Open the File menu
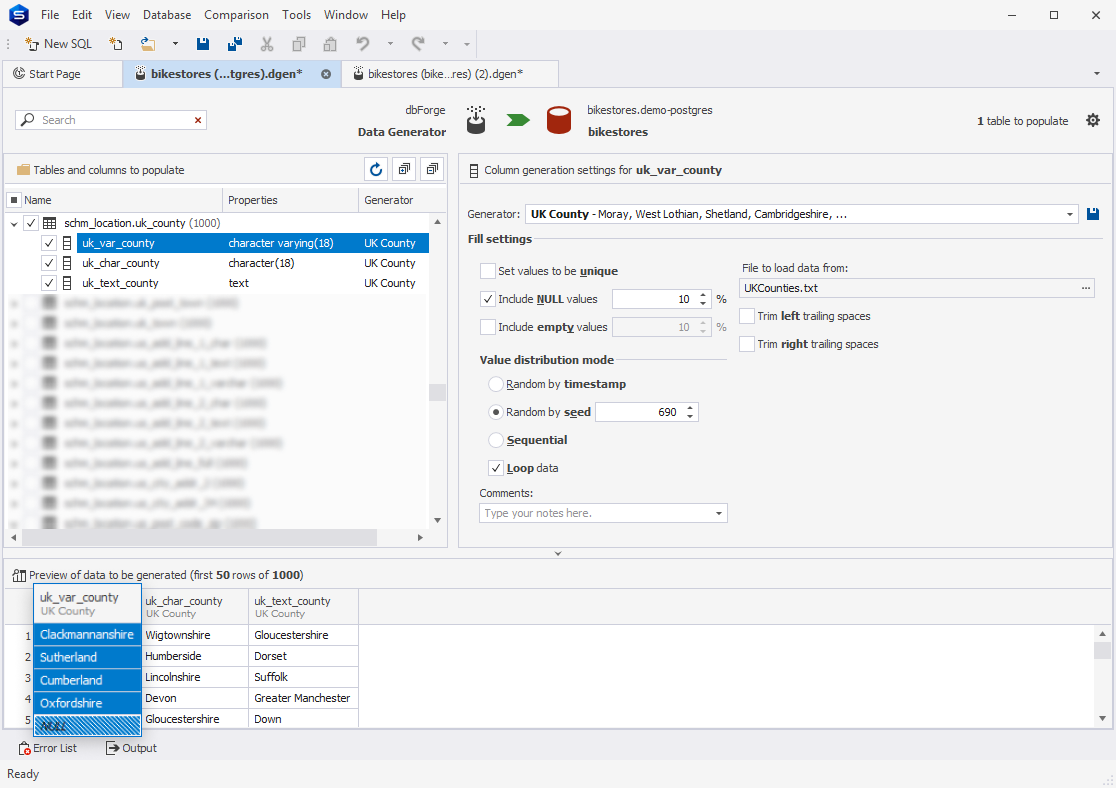The image size is (1116, 788). [x=50, y=15]
